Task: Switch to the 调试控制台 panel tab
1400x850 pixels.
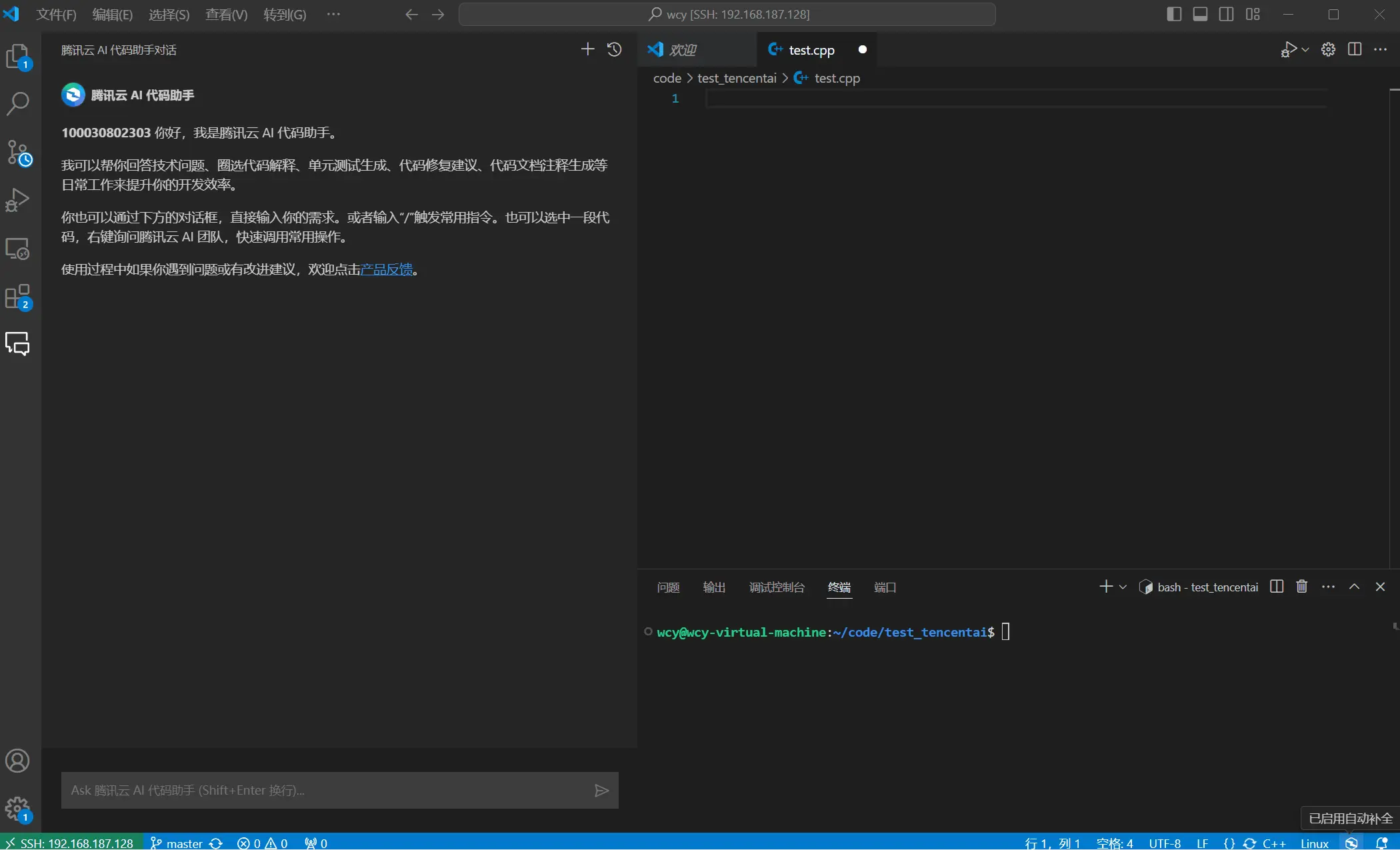Action: coord(777,587)
